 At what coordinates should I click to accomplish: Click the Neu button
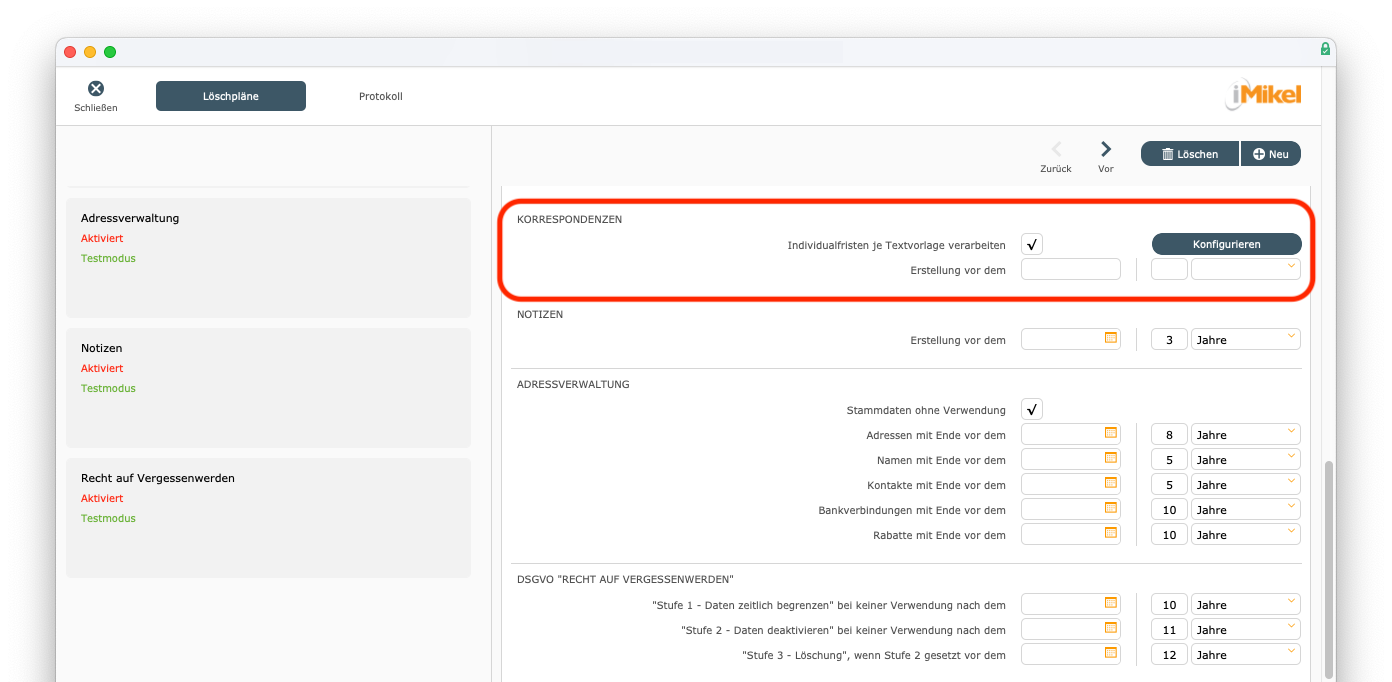(x=1270, y=154)
